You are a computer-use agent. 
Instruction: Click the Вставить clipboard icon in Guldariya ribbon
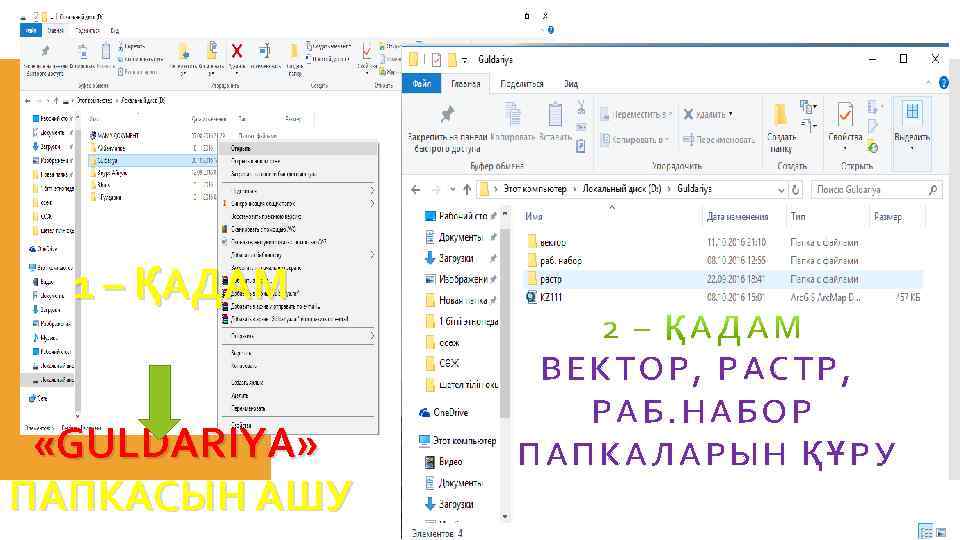pos(555,114)
